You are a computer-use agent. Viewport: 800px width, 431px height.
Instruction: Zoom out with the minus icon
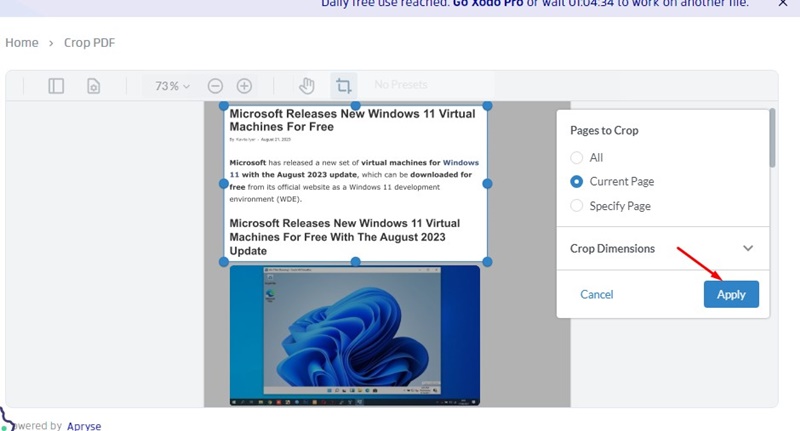coord(215,86)
